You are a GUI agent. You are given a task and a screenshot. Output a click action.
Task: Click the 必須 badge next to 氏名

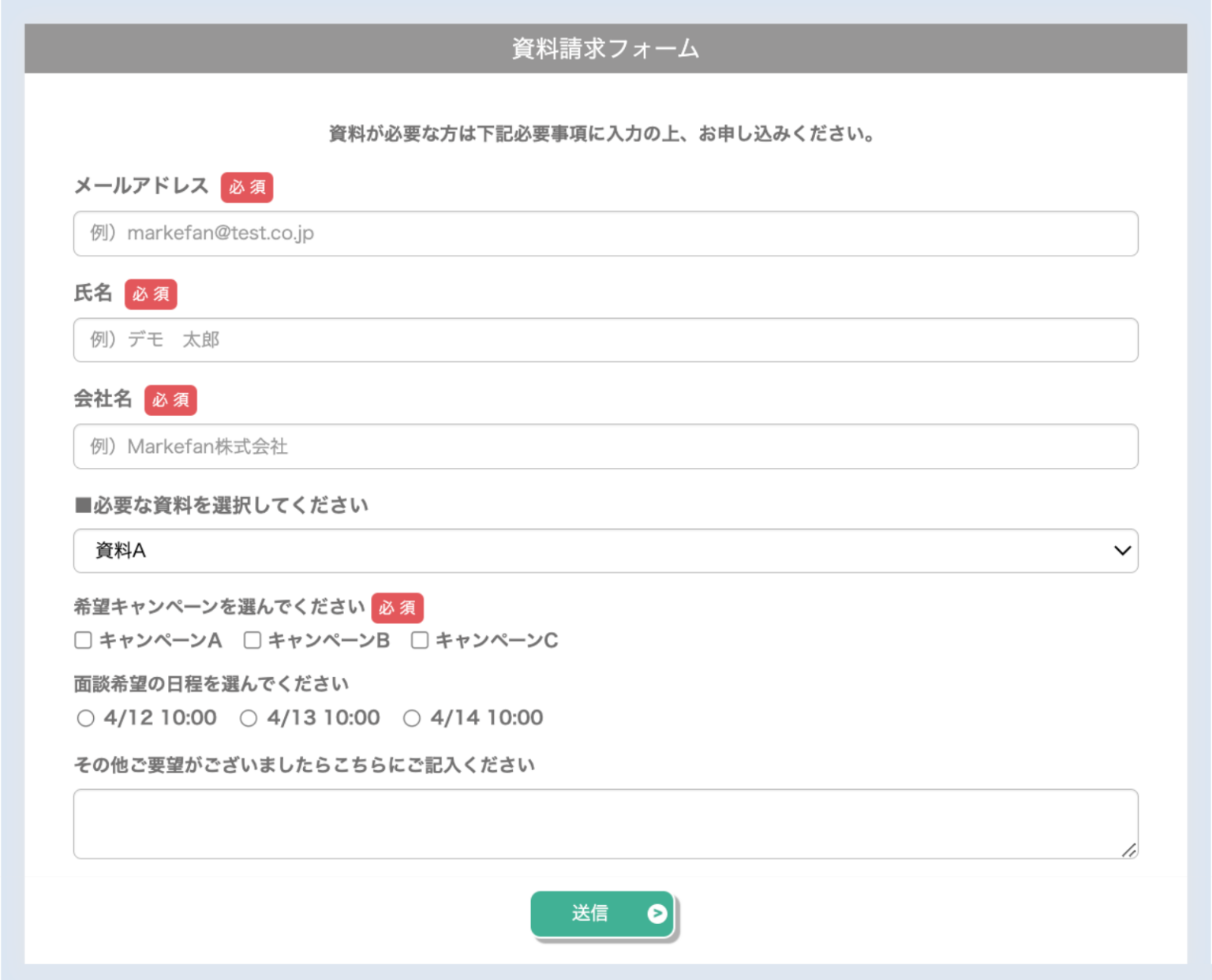tap(151, 294)
